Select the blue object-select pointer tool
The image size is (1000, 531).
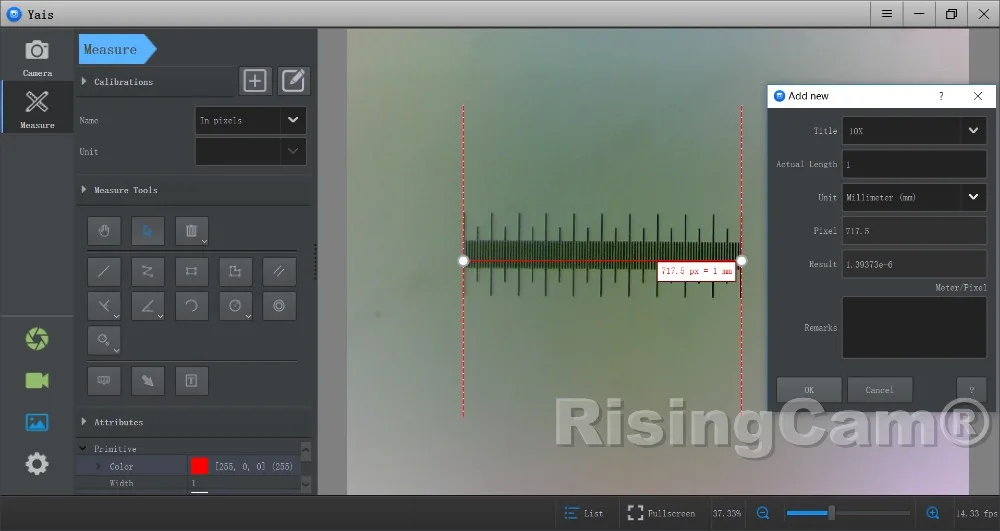[x=148, y=230]
